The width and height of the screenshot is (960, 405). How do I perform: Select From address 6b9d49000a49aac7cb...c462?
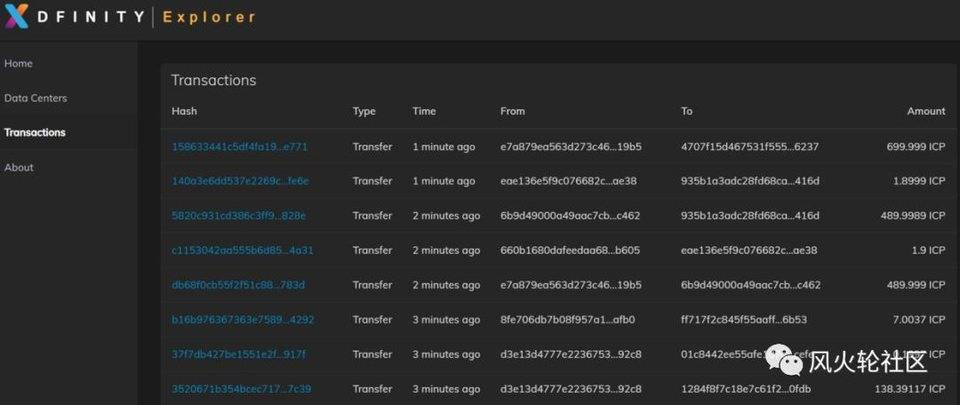pos(571,216)
